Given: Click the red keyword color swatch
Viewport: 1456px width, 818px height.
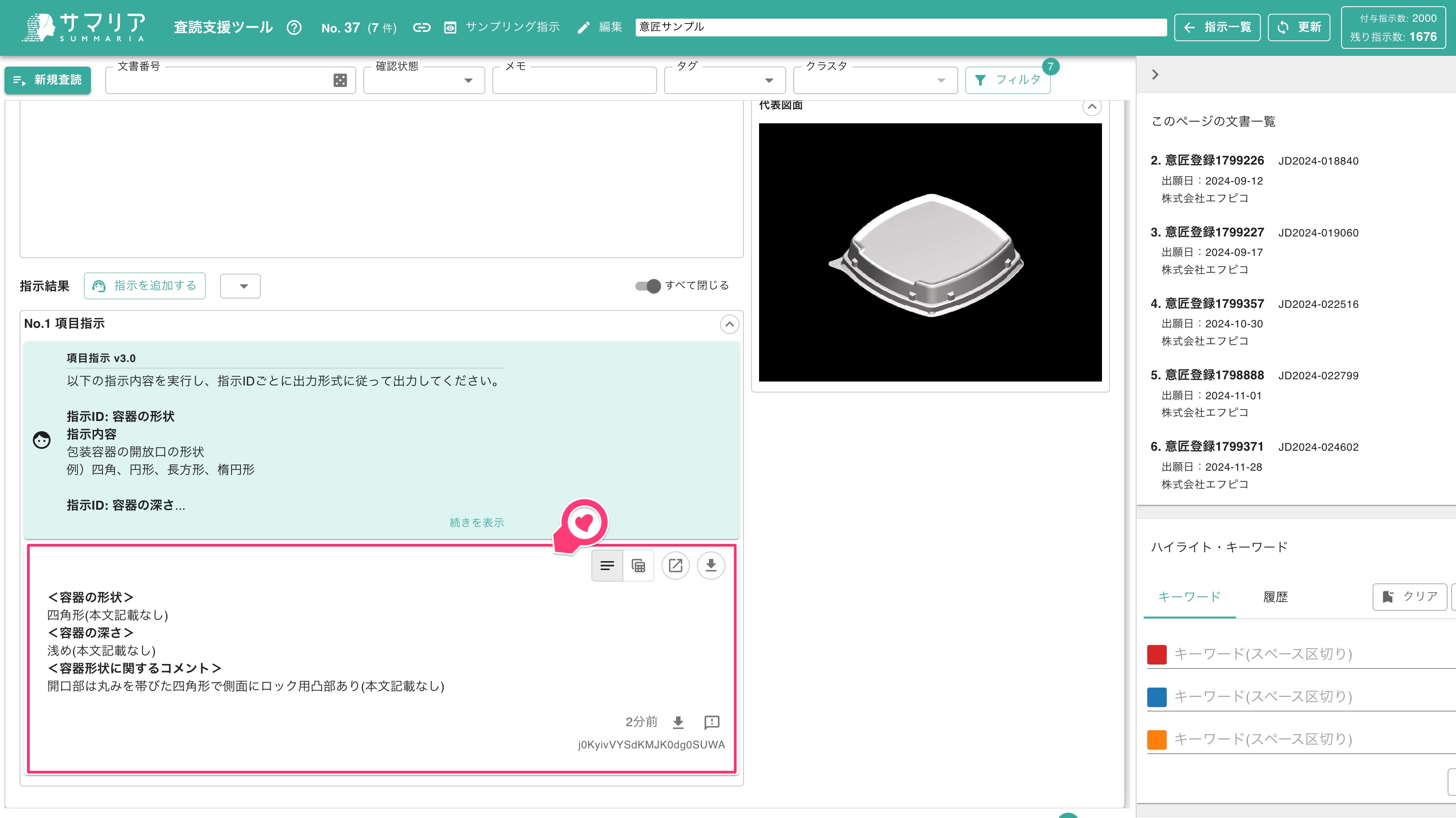Looking at the screenshot, I should (1157, 655).
